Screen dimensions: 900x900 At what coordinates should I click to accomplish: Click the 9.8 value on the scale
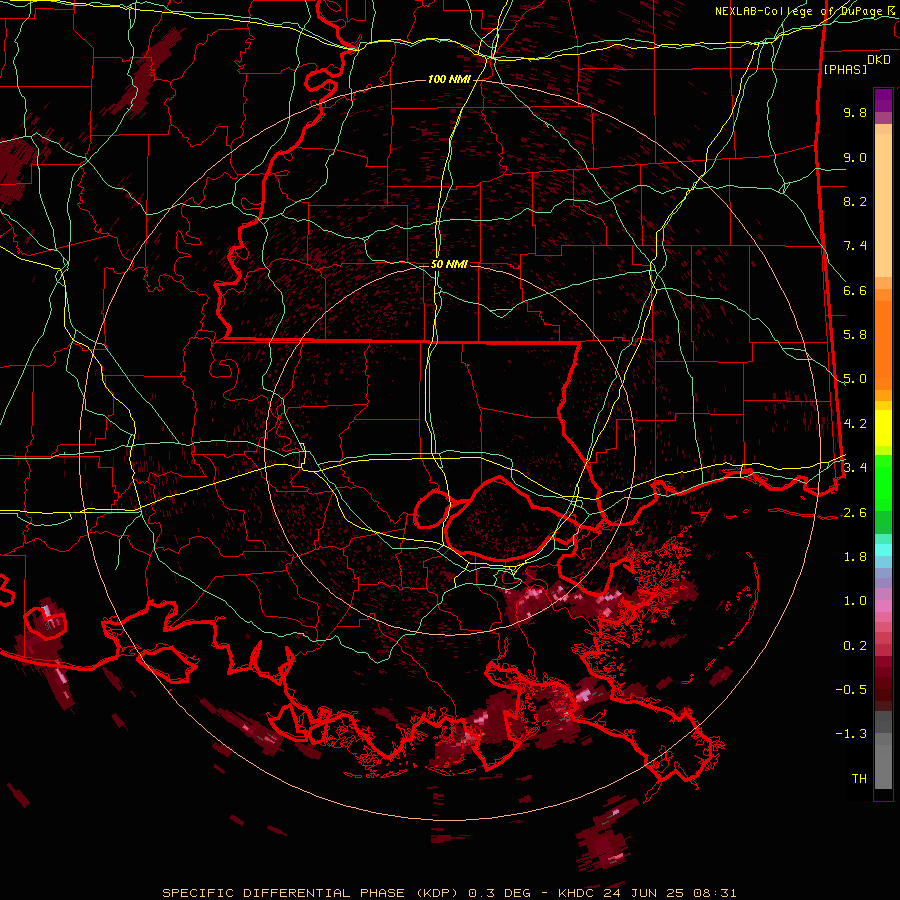[x=855, y=112]
